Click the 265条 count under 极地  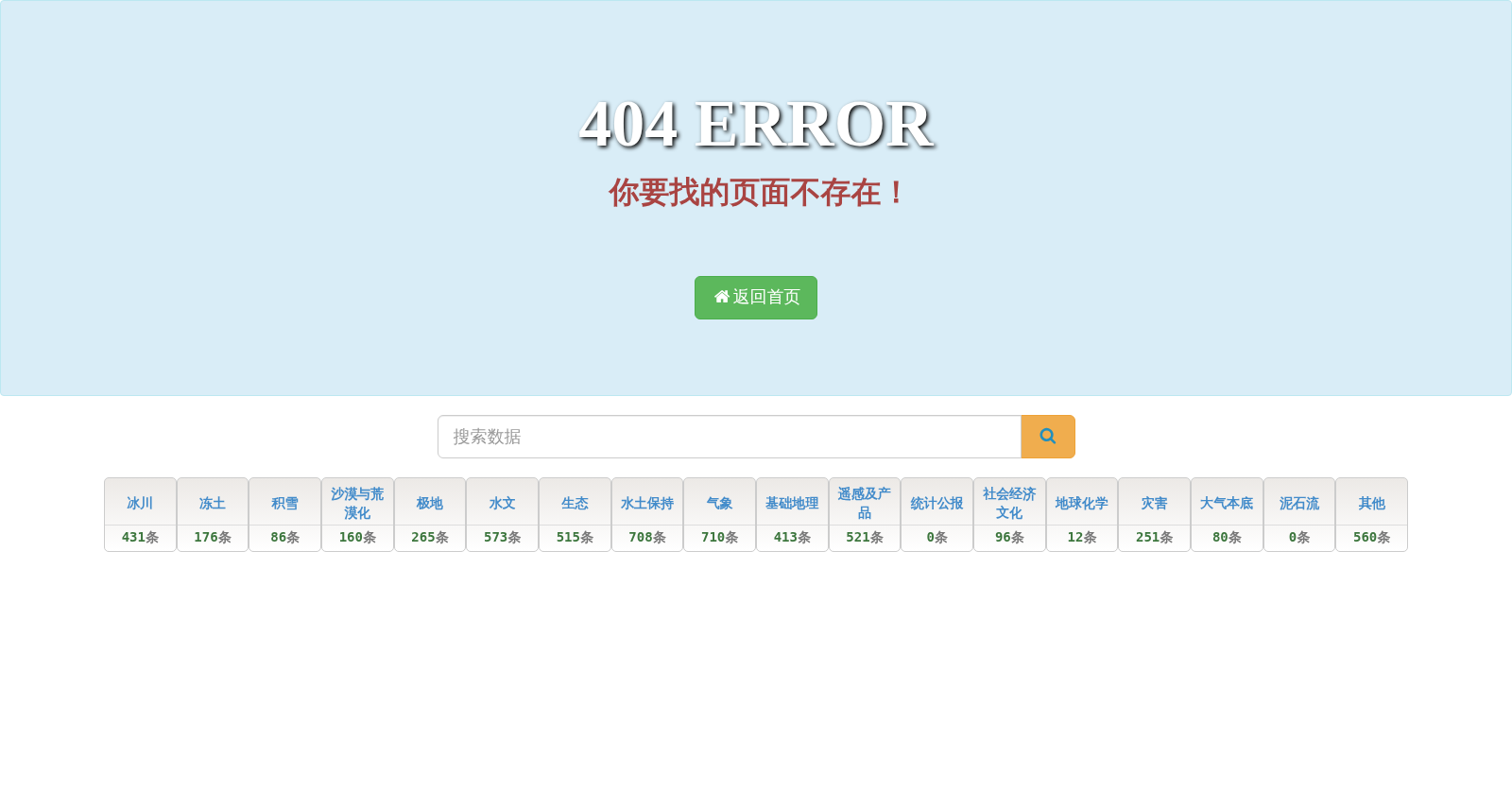[430, 537]
